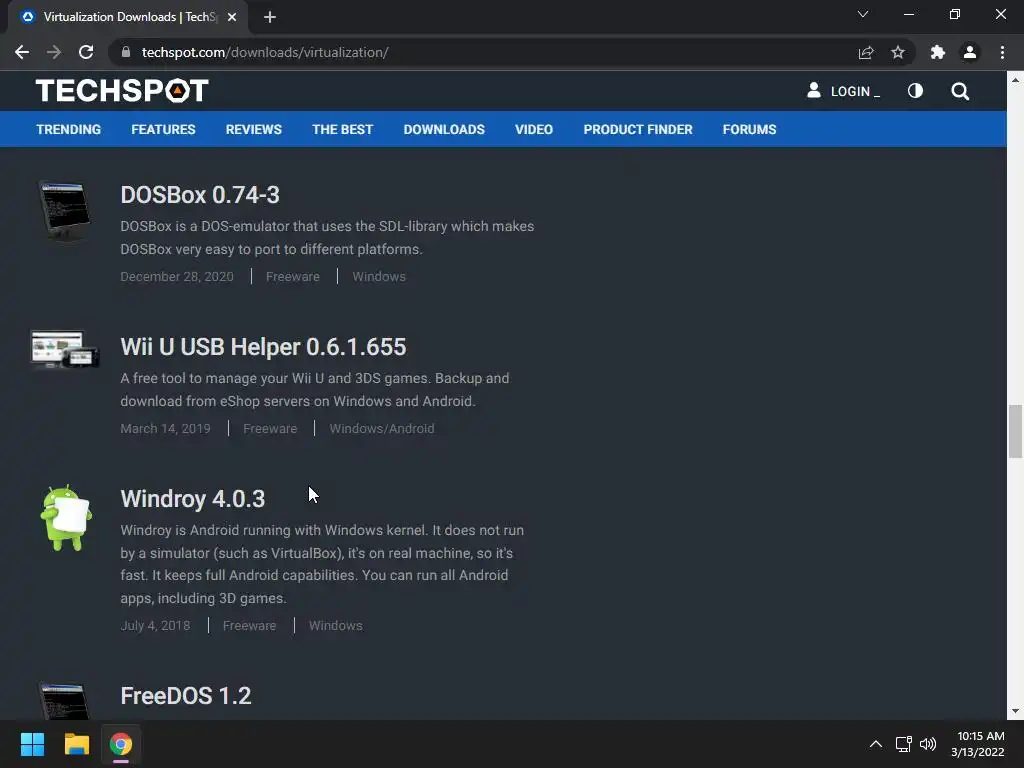Viewport: 1024px width, 768px height.
Task: Open Wii U USB Helper 0.6.1.655 link
Action: pyautogui.click(x=263, y=347)
